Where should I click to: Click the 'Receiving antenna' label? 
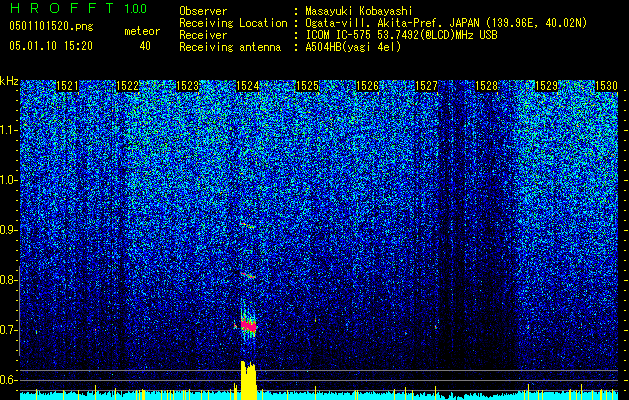[230, 47]
